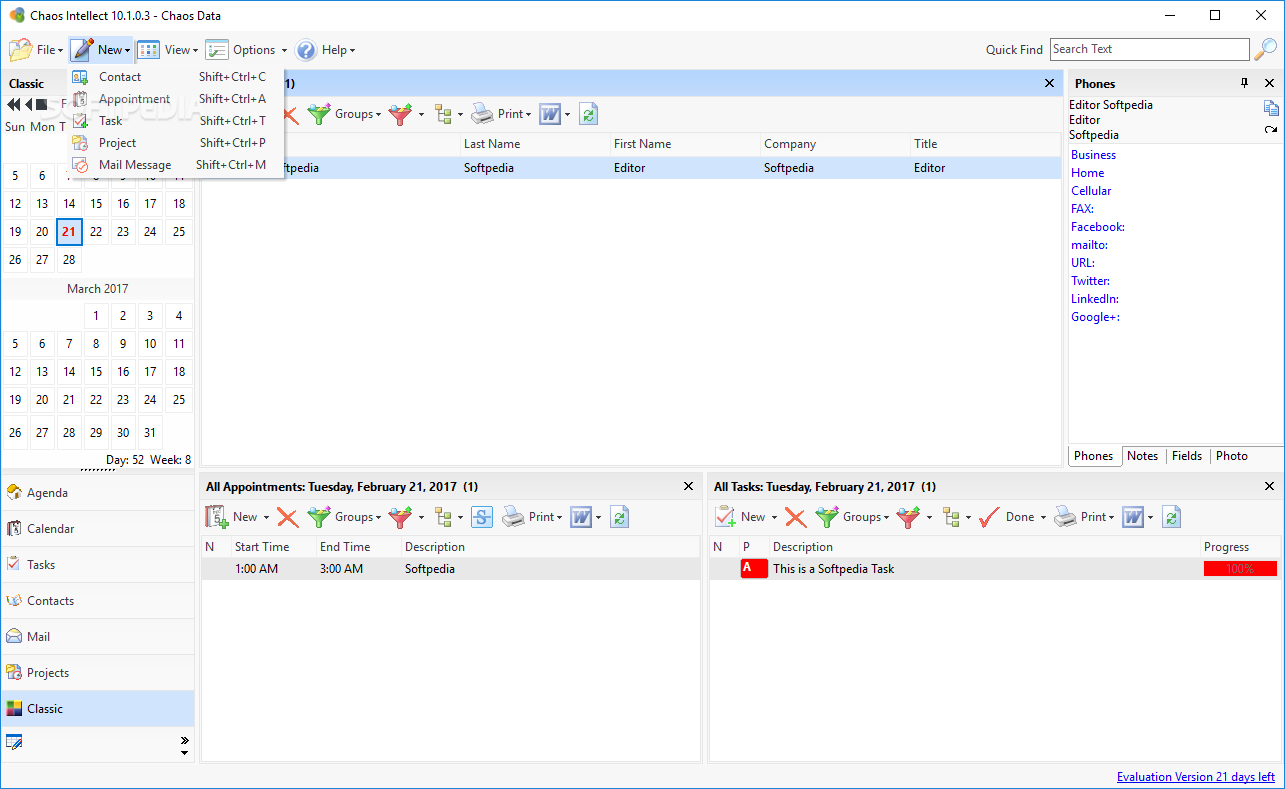Screen dimensions: 1285x789
Task: Expand the filter dropdown arrow in contacts toolbar
Action: pos(421,115)
